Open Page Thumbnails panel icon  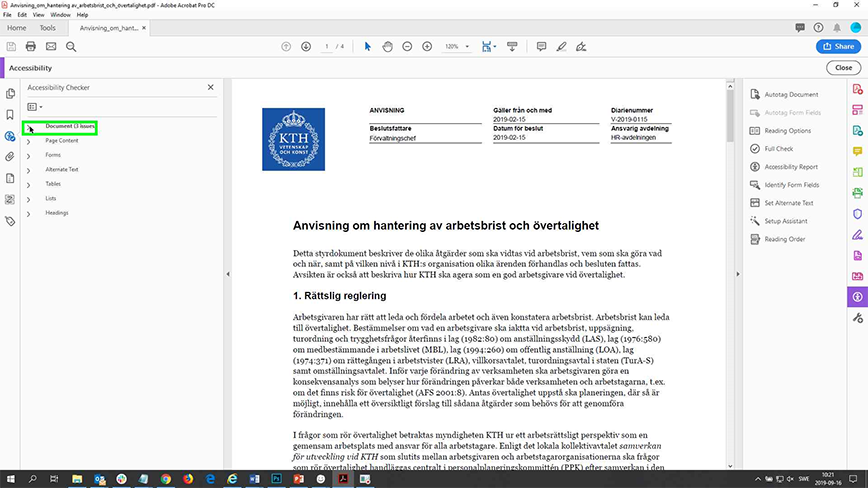[10, 94]
